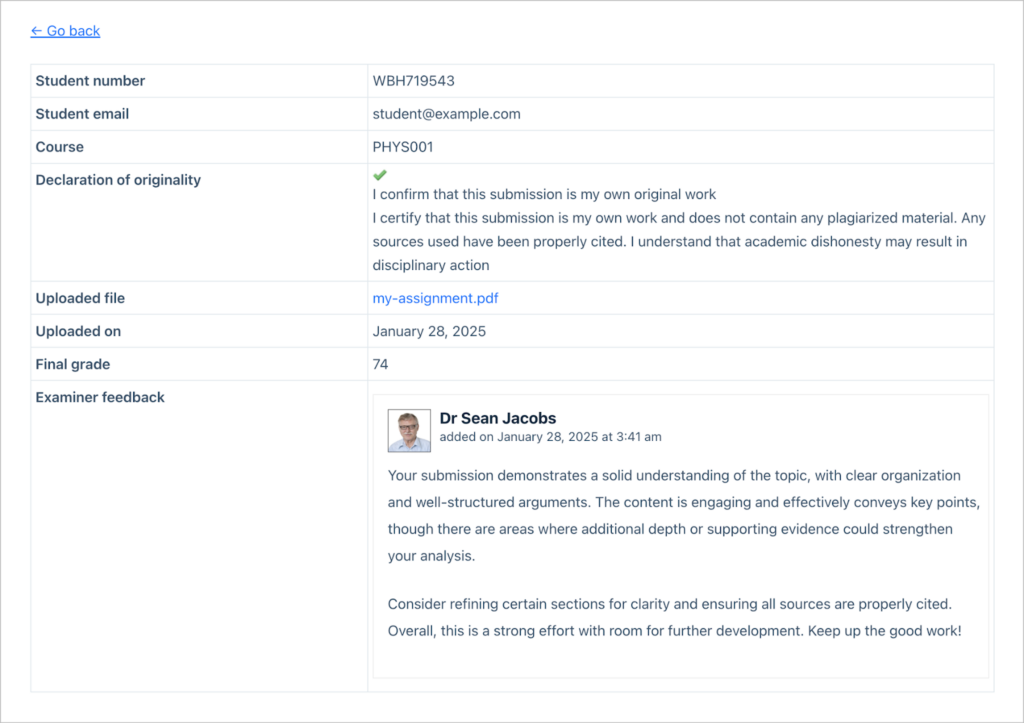The width and height of the screenshot is (1024, 723).
Task: Click the first feedback paragraph text
Action: (684, 516)
